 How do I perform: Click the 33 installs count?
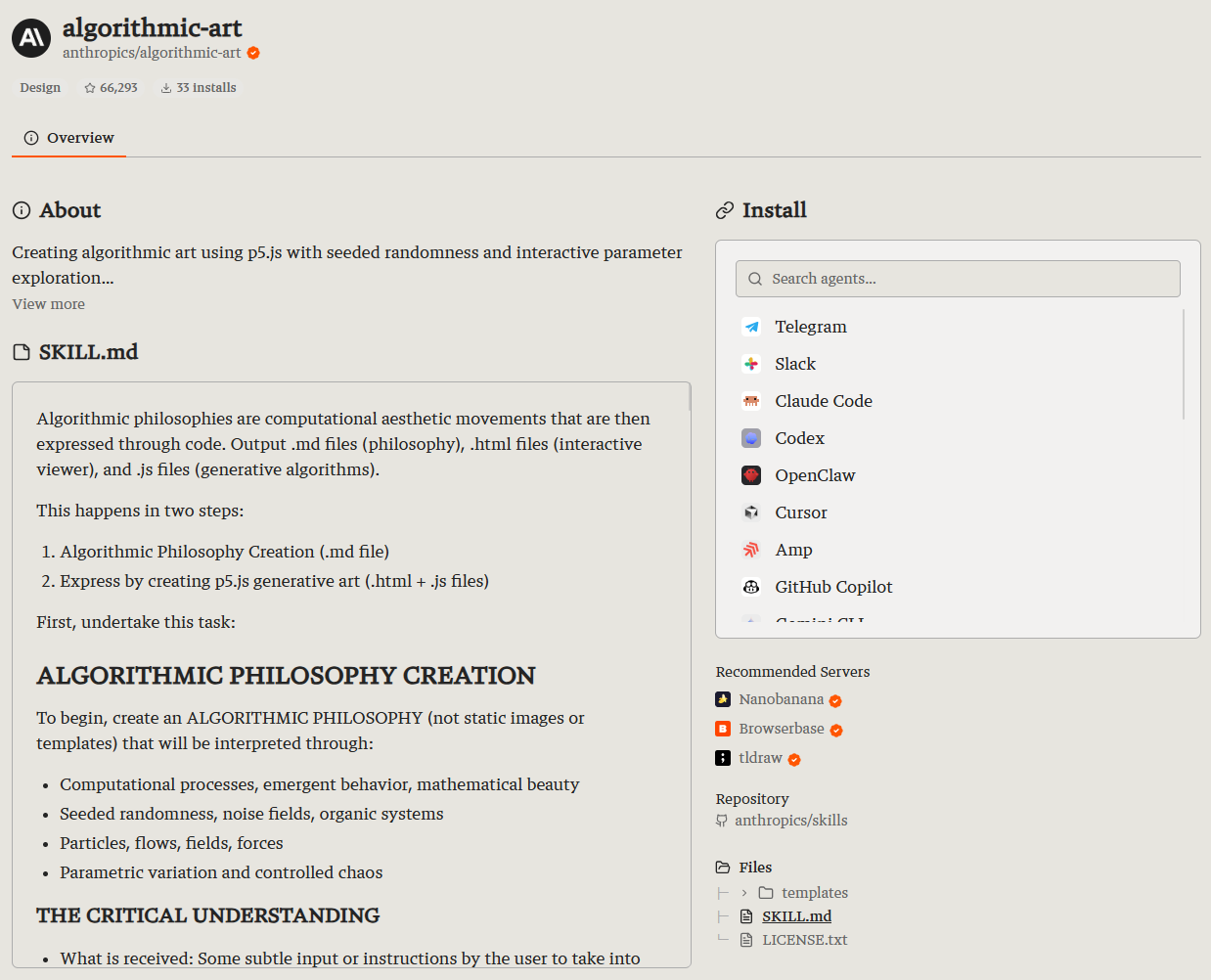(206, 88)
